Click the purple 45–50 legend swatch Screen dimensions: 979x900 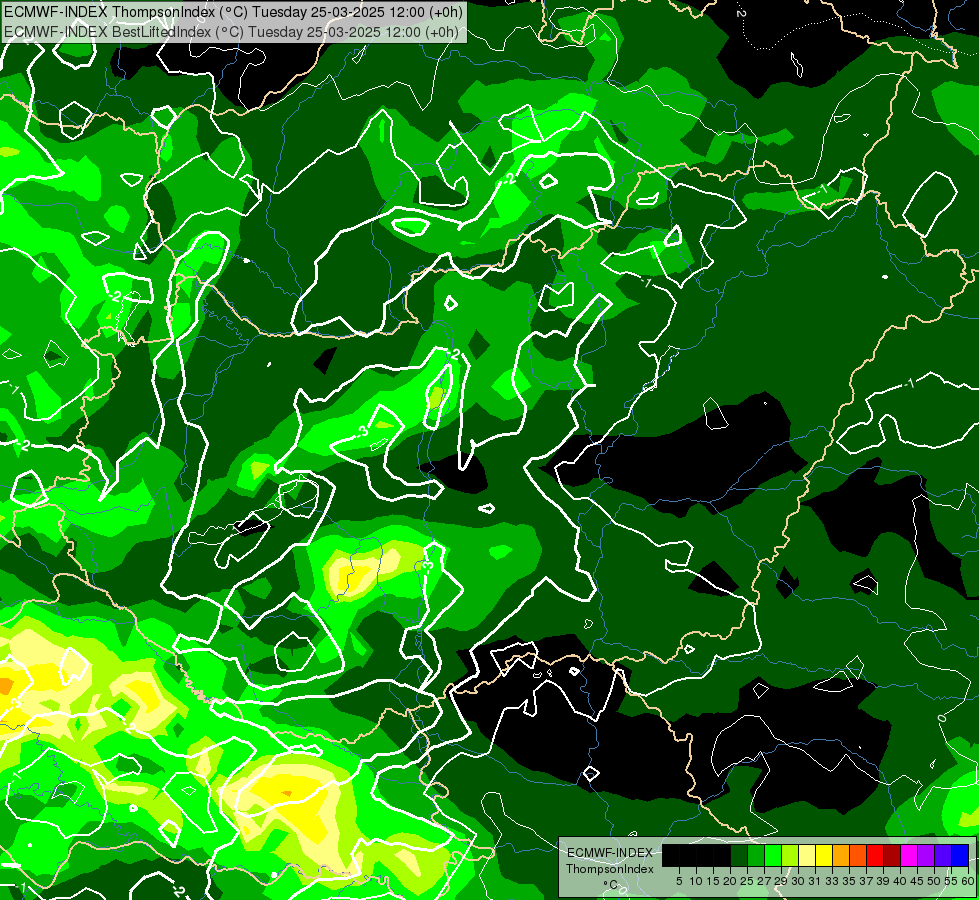[x=927, y=855]
